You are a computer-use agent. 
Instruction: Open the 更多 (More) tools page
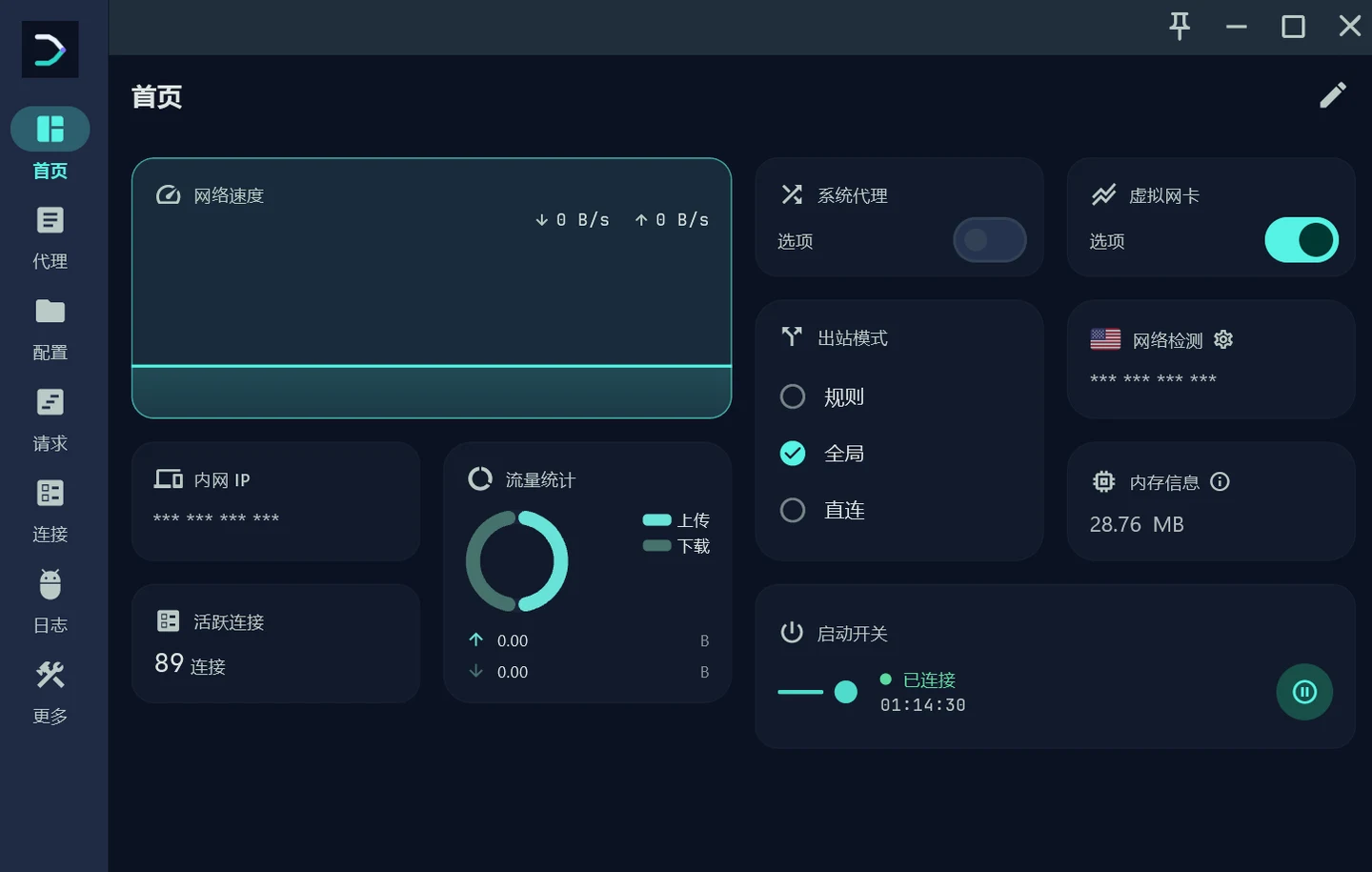50,693
